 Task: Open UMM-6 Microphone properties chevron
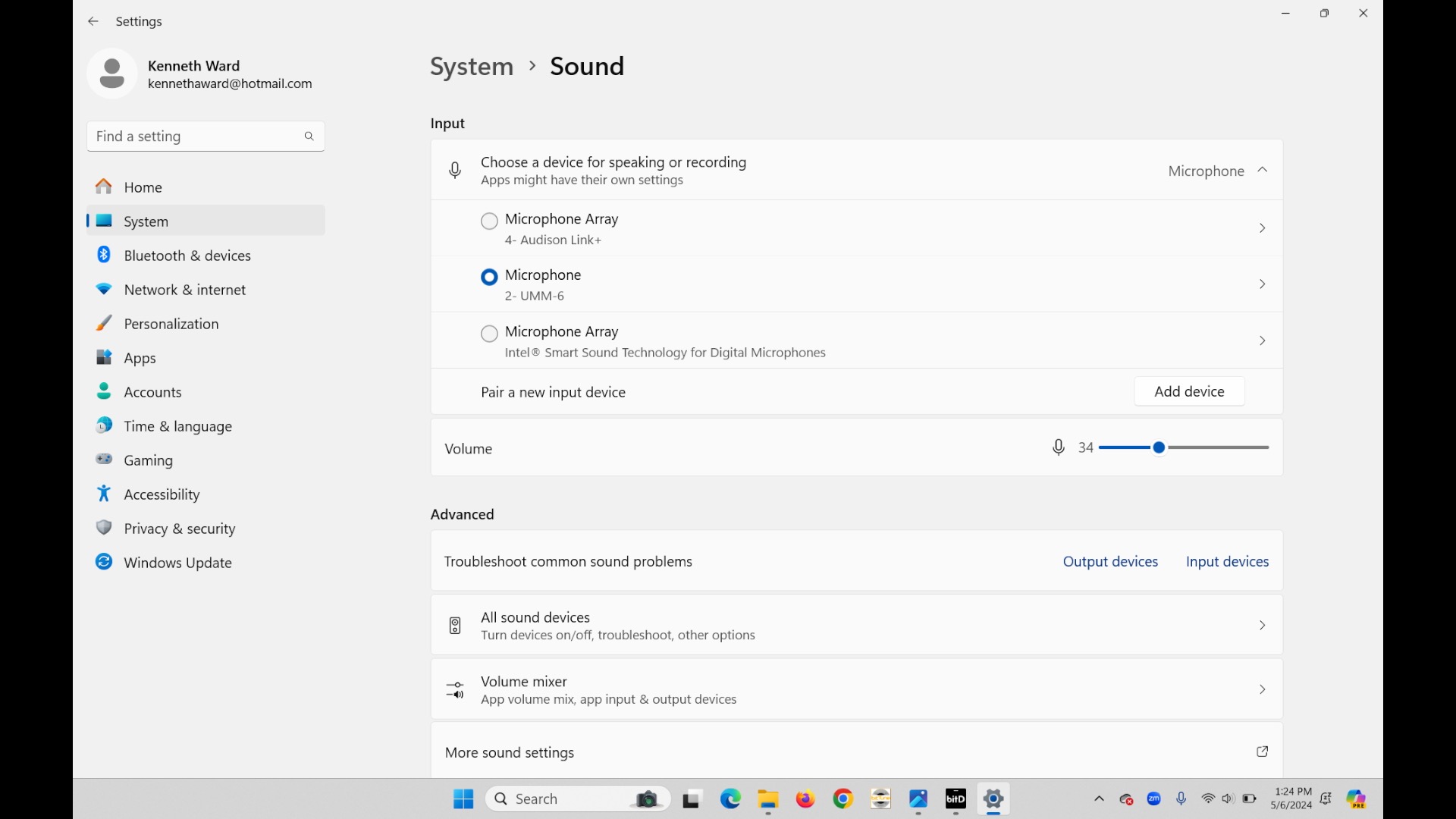[1263, 284]
